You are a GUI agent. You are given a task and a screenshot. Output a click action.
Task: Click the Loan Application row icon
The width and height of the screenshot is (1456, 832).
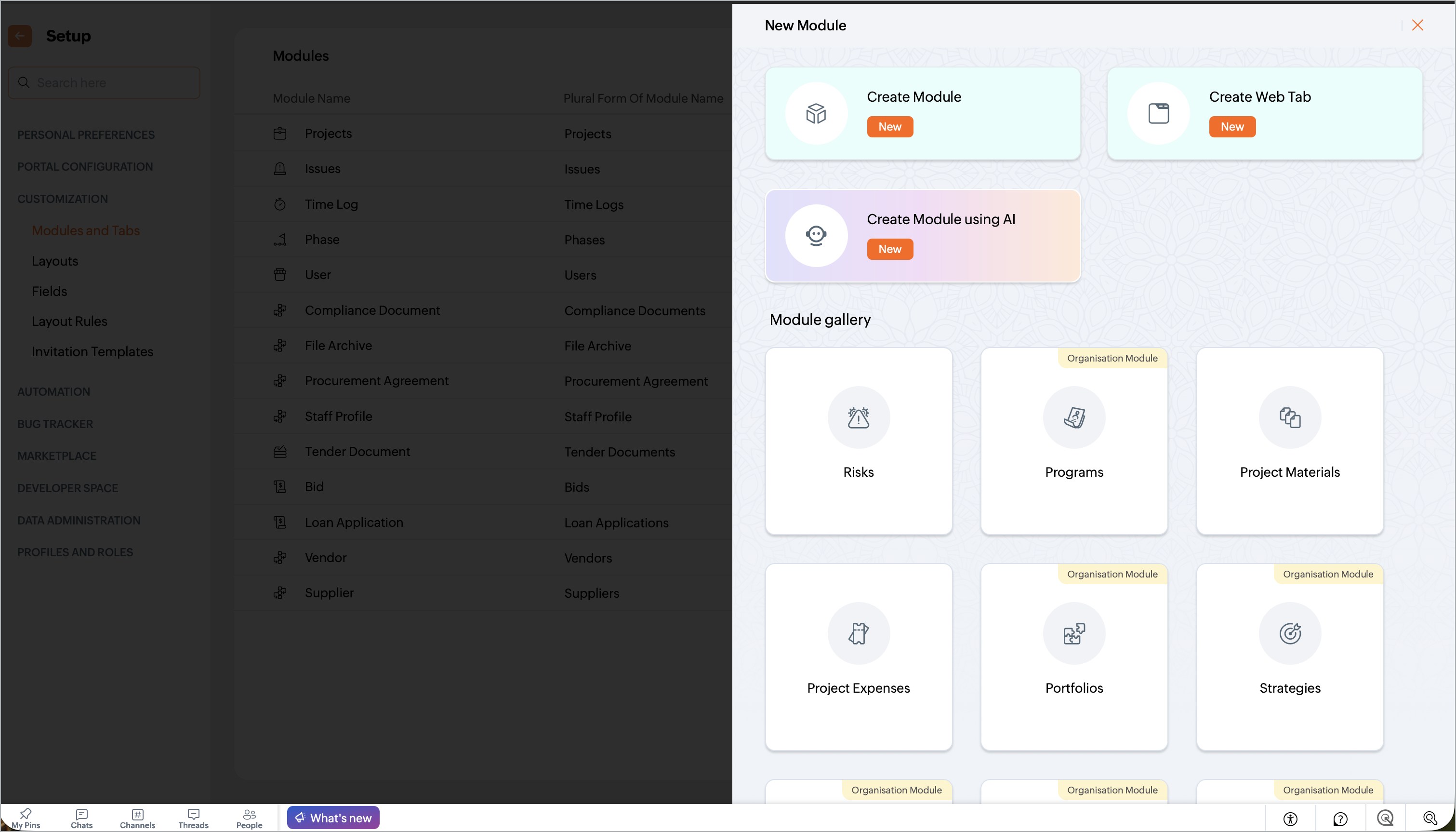coord(280,522)
